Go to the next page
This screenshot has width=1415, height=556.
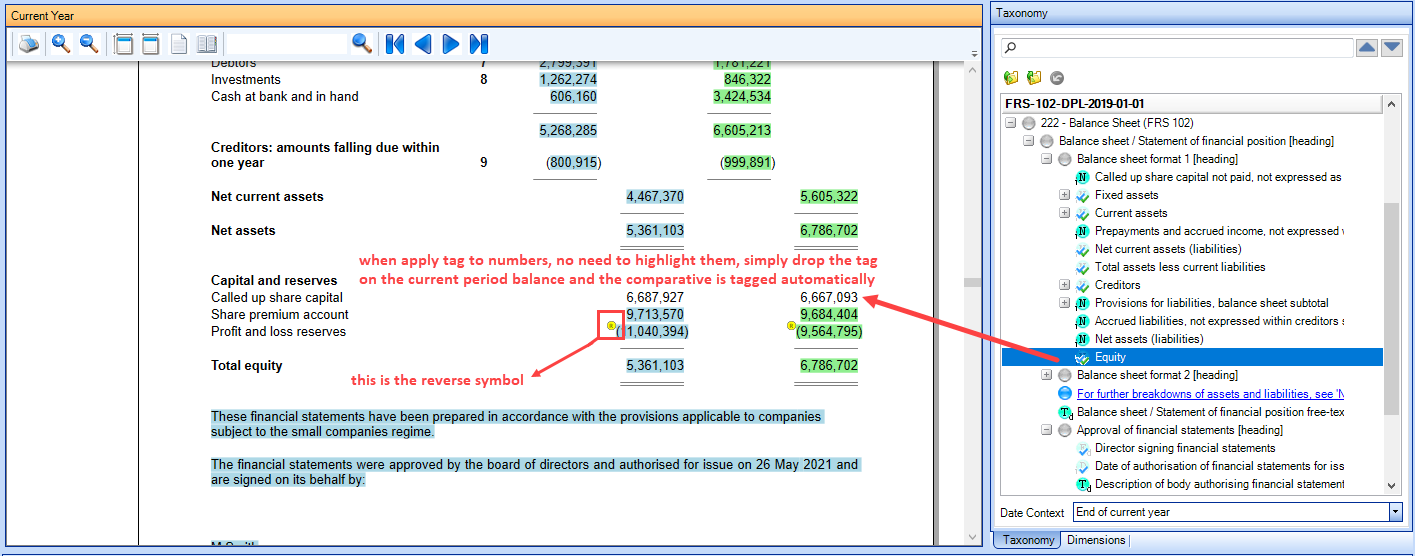pyautogui.click(x=451, y=44)
